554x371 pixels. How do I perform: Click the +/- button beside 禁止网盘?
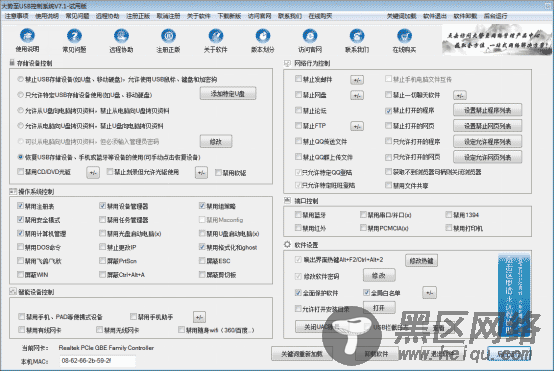[x=357, y=95]
